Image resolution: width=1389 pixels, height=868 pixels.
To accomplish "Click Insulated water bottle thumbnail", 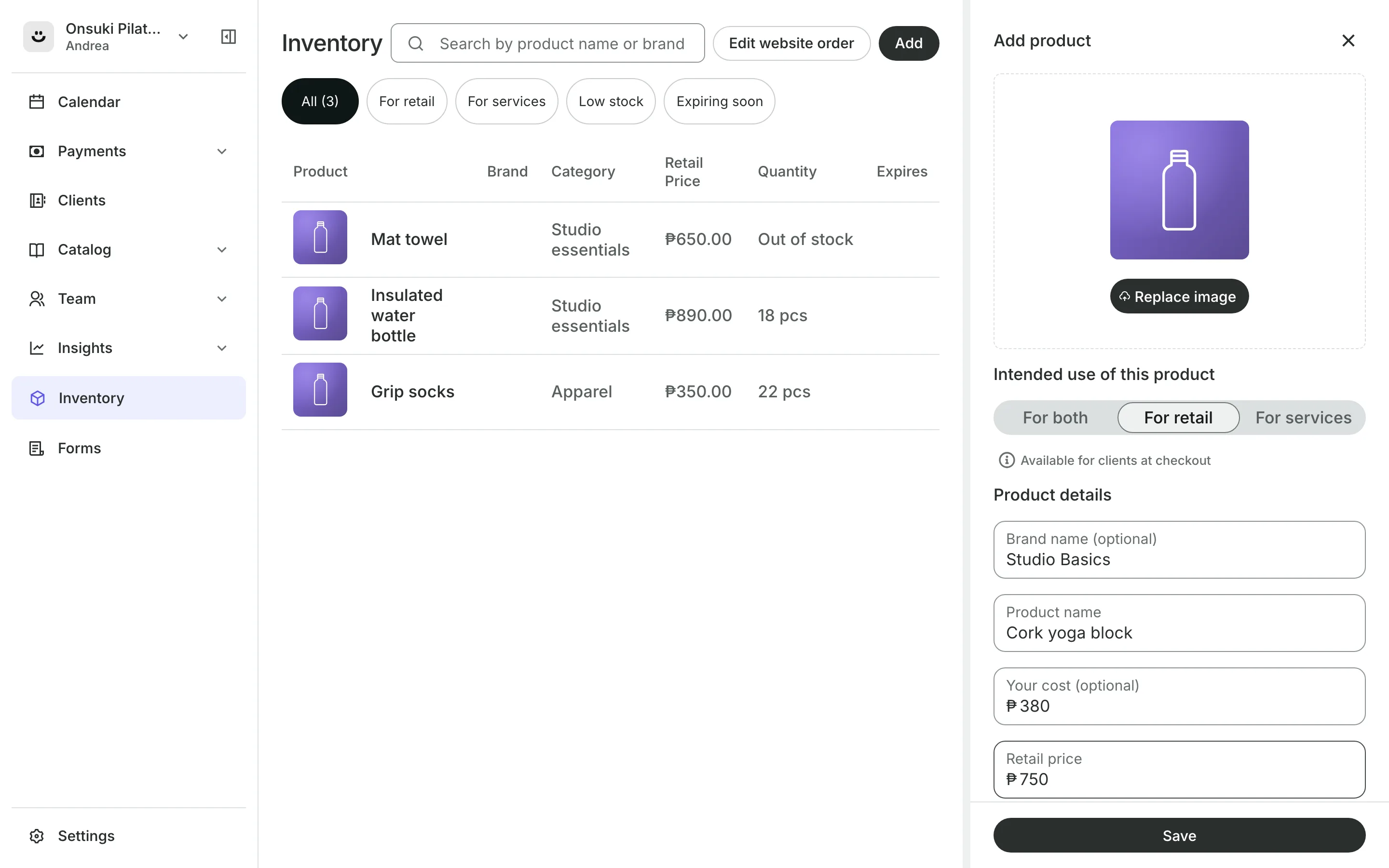I will click(320, 313).
